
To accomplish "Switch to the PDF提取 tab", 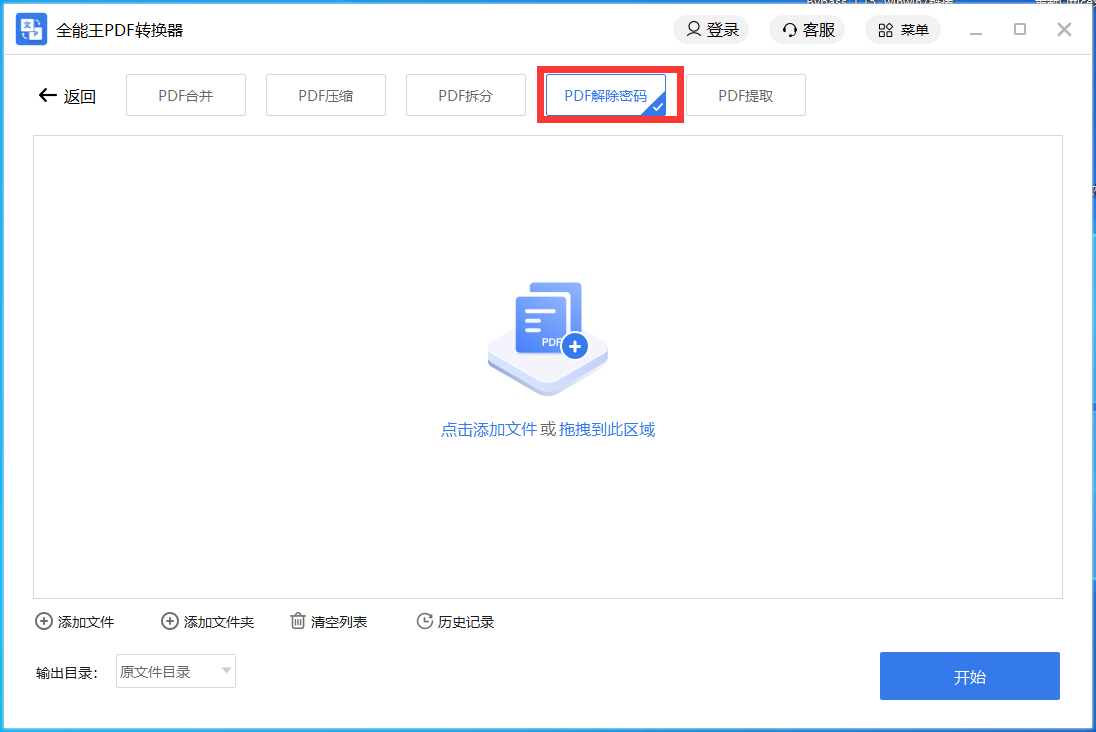I will point(746,95).
